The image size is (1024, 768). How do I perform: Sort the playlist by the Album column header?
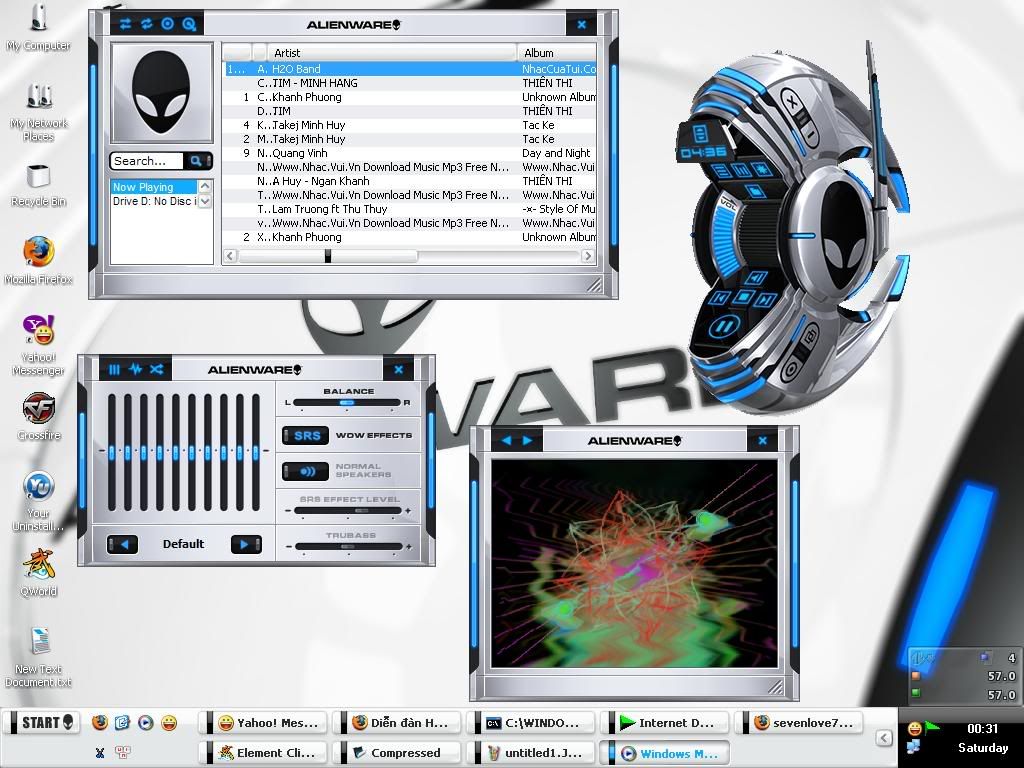(x=557, y=53)
